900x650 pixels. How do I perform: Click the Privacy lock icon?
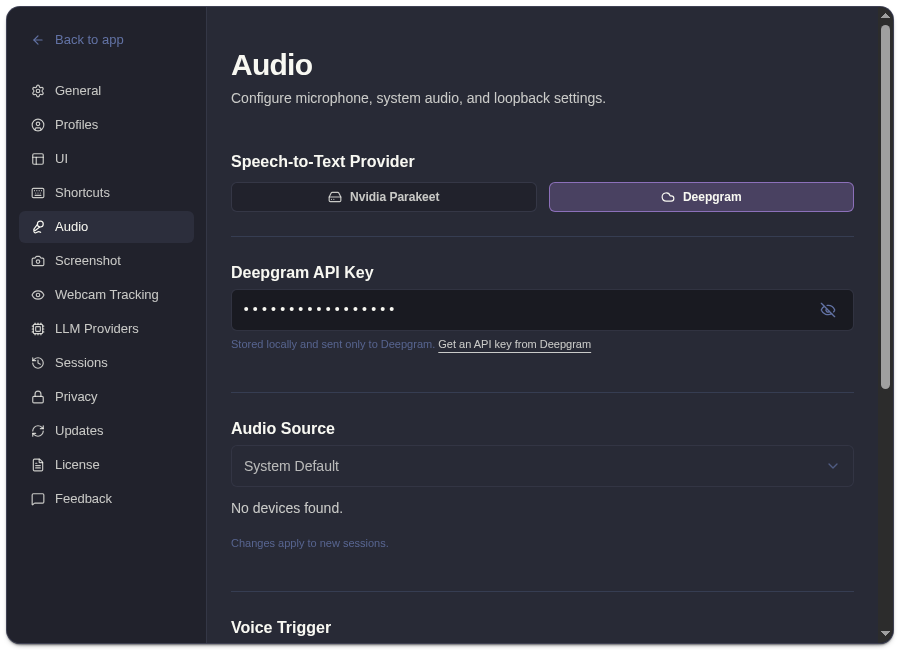38,397
